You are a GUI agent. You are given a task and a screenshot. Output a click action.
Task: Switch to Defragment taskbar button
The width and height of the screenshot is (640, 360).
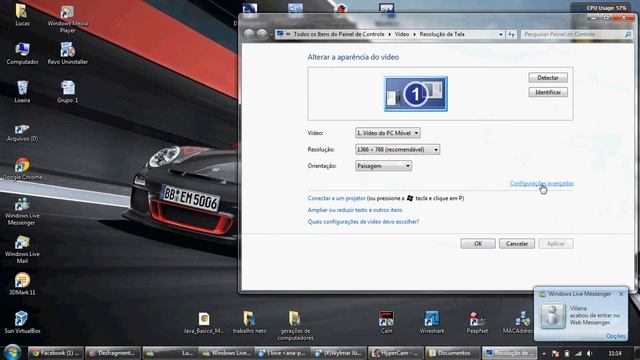tap(113, 353)
